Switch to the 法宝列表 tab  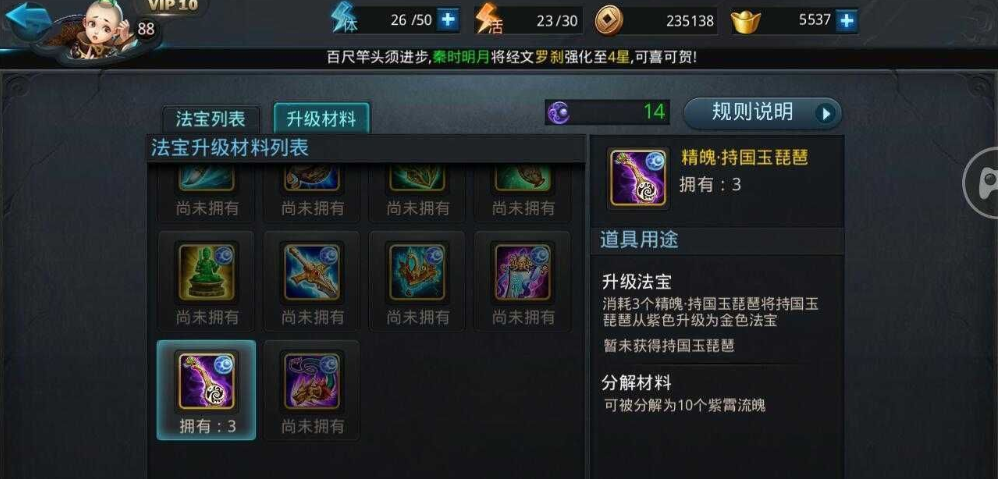coord(211,119)
